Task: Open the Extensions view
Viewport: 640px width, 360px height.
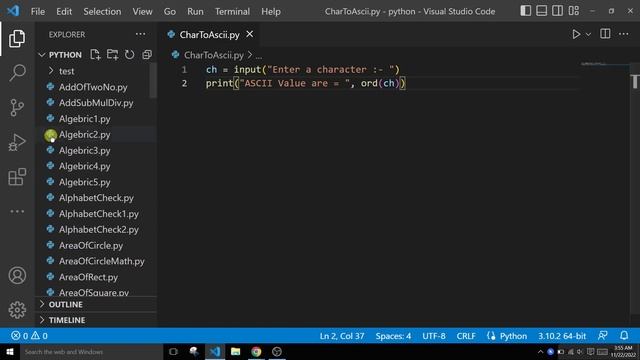Action: [17, 177]
